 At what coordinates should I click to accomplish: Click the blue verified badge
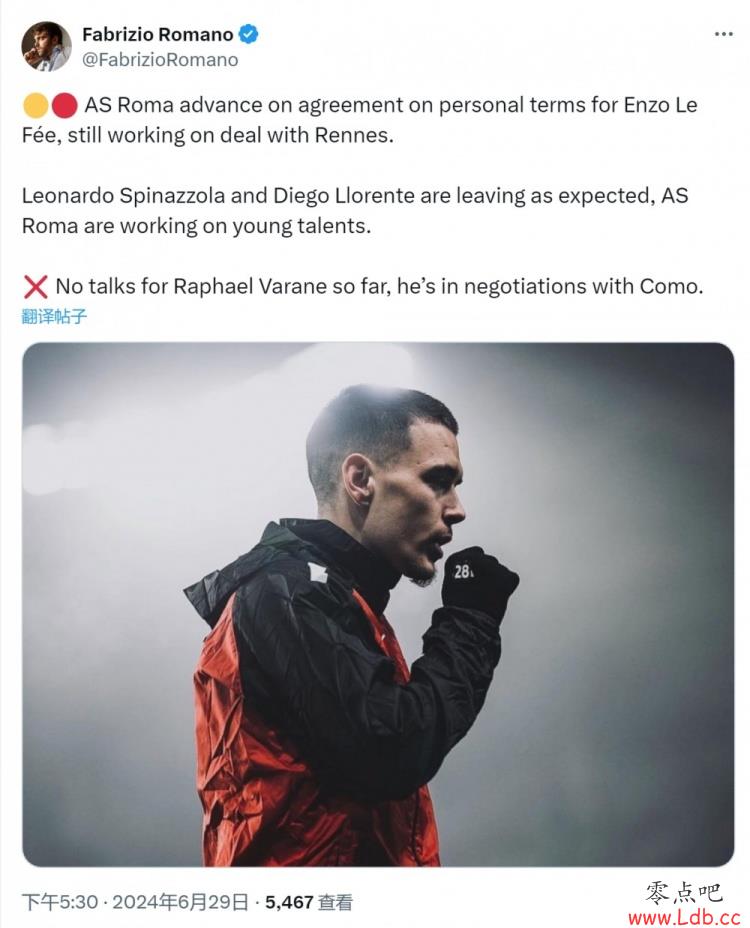(248, 34)
